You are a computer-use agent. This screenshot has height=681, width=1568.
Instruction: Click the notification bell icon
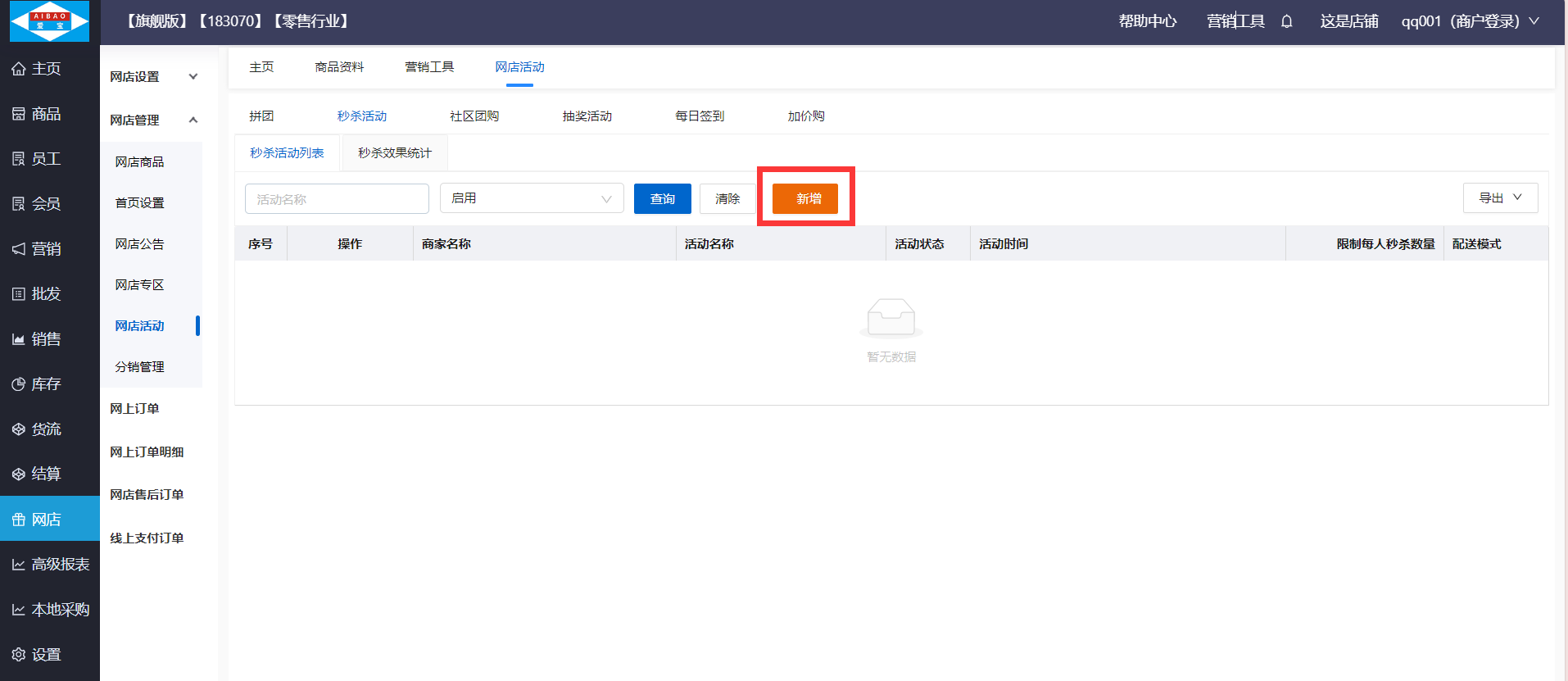pyautogui.click(x=1286, y=21)
